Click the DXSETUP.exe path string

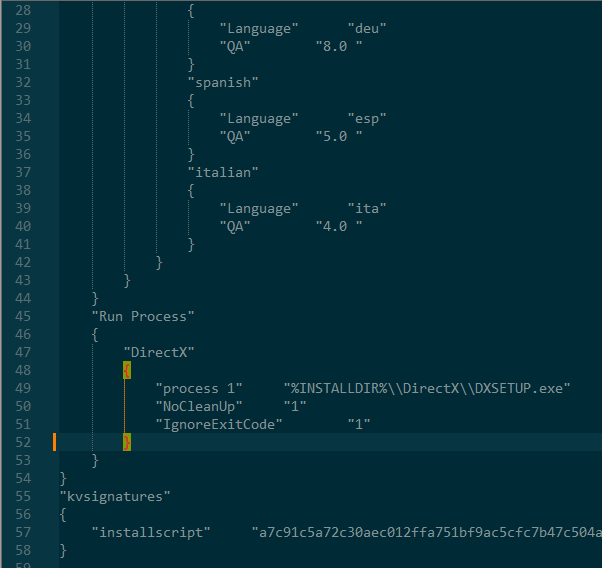coord(427,388)
